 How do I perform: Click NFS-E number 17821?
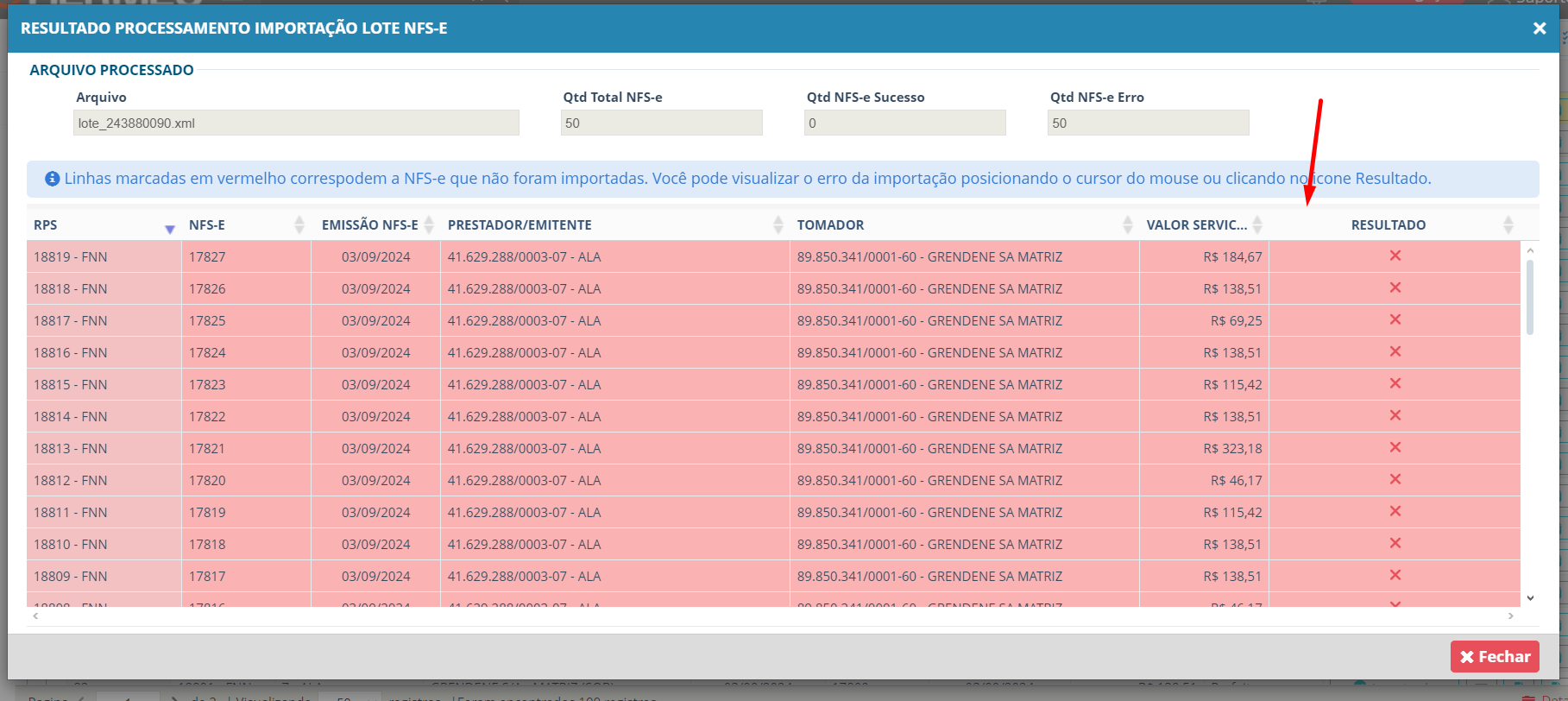pos(207,448)
